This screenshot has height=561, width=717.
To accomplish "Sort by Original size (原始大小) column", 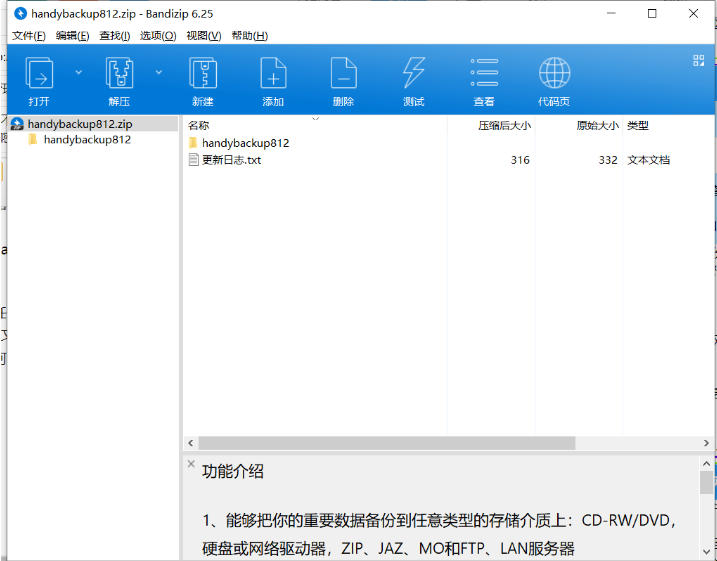I will (598, 125).
